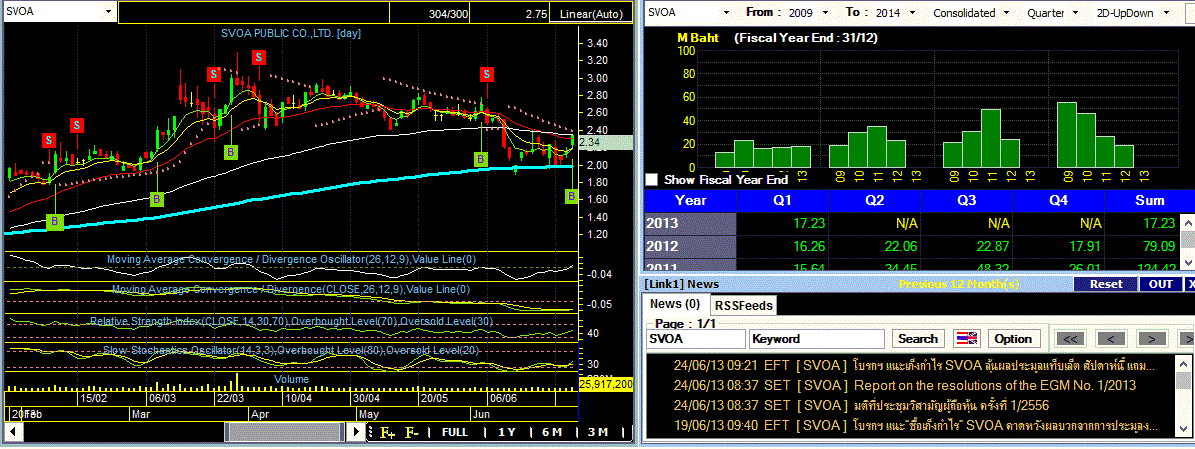Go to next news page with > button
Viewport: 1195px width, 449px height.
[x=1152, y=338]
